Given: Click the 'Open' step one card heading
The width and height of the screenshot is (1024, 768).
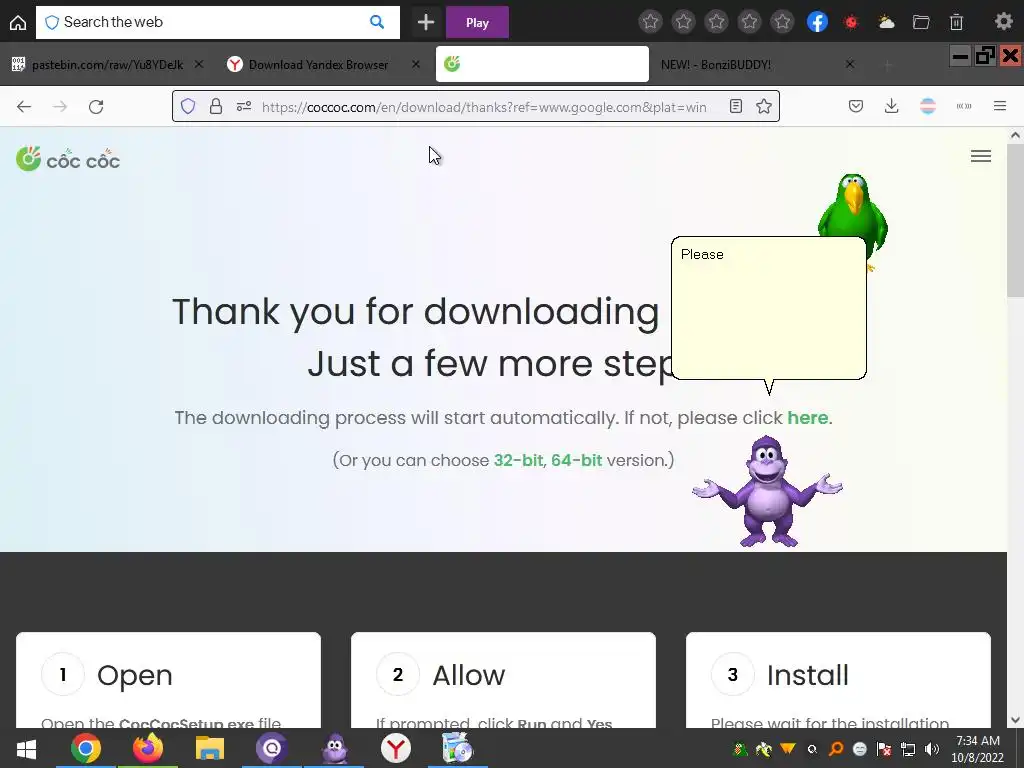Looking at the screenshot, I should click(135, 675).
